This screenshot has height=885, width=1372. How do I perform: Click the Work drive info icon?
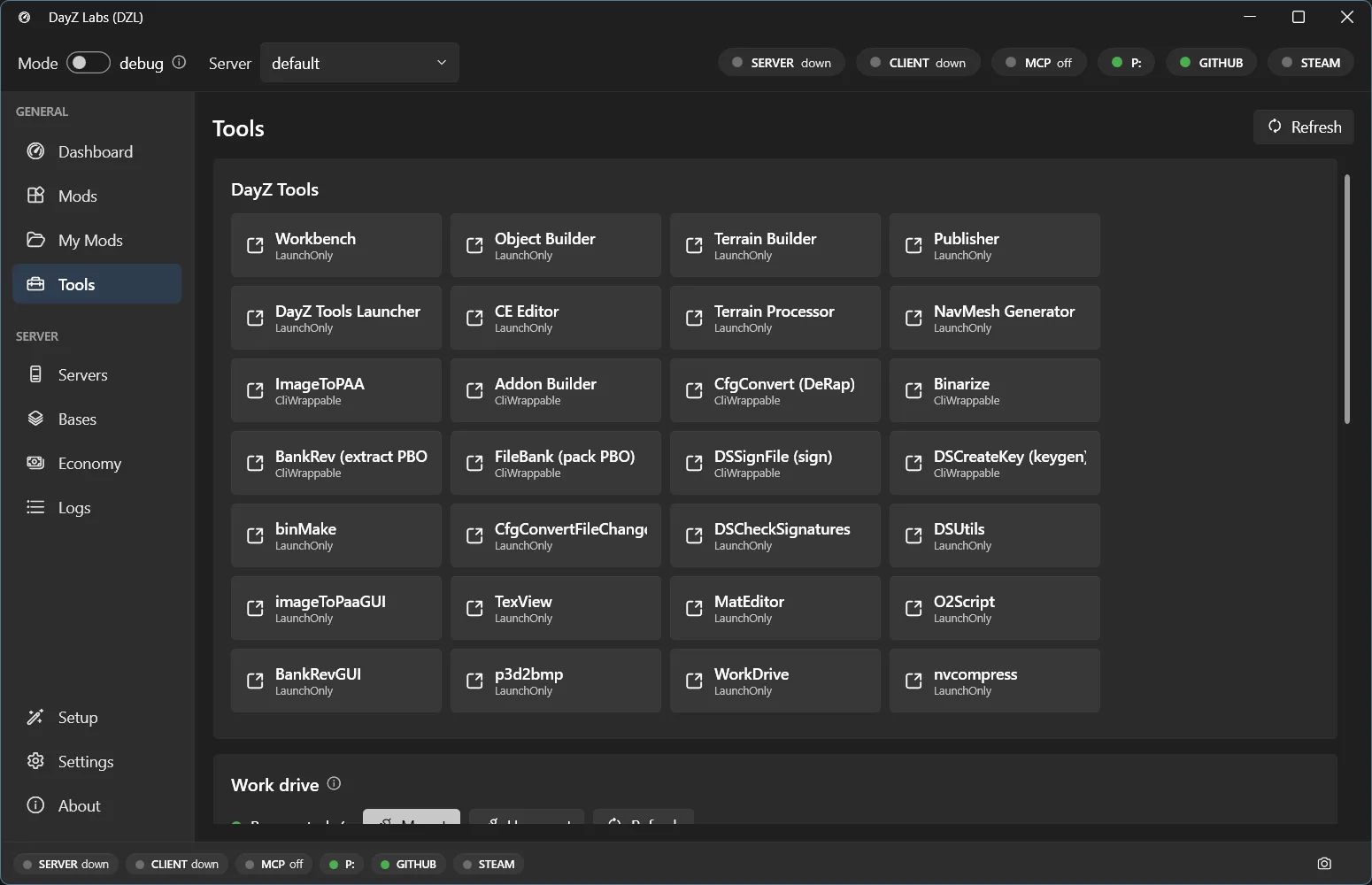[x=334, y=783]
